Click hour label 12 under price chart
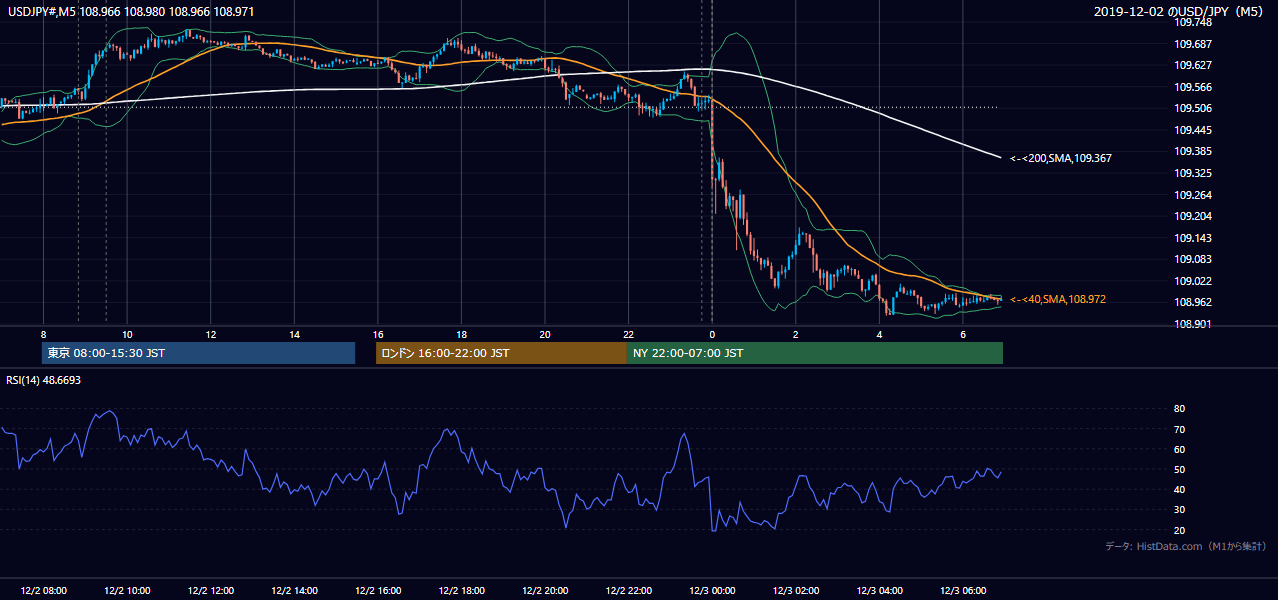1278x600 pixels. pos(210,334)
